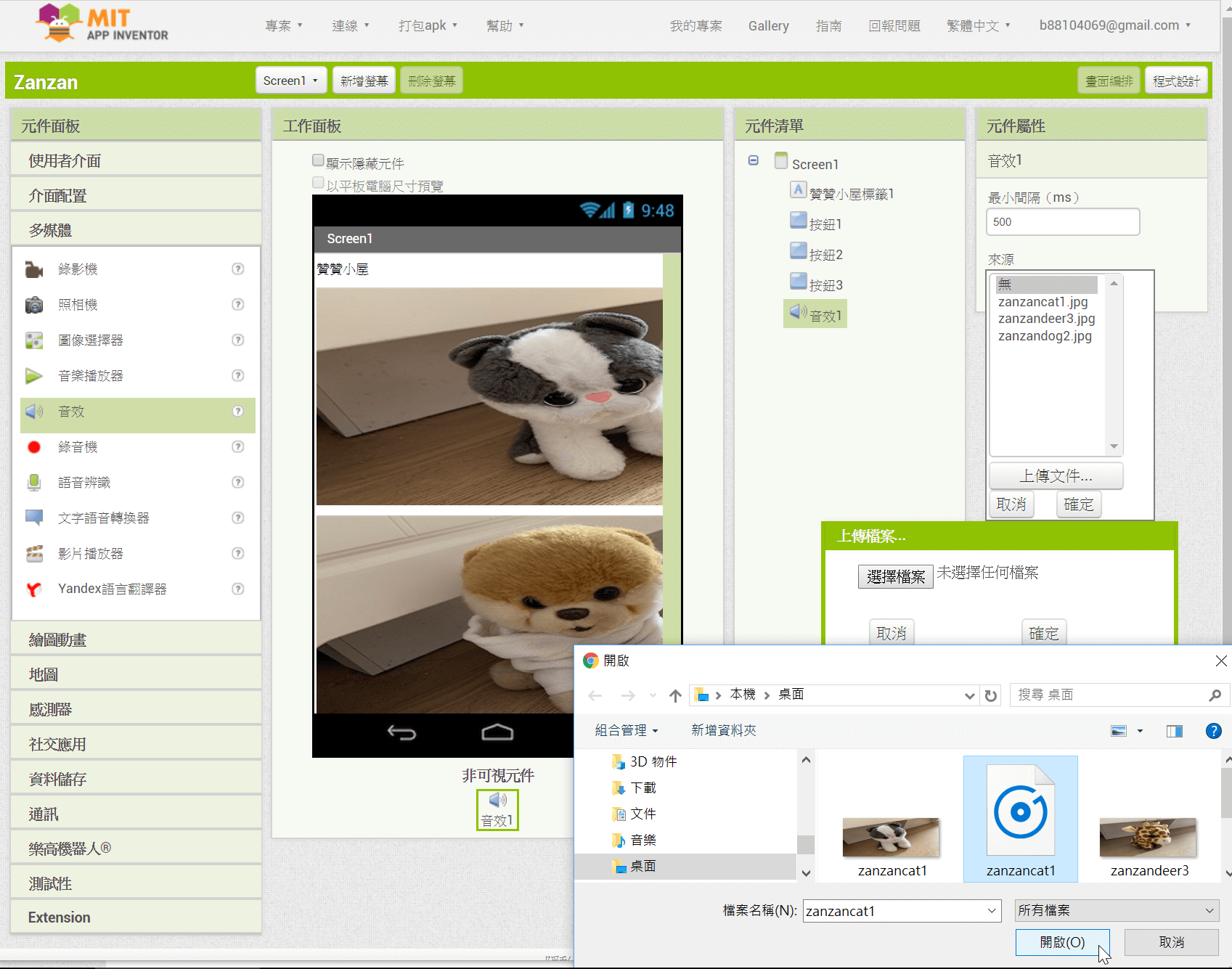Open 音樂 folder in file dialog tree
The width and height of the screenshot is (1232, 969).
pos(642,840)
